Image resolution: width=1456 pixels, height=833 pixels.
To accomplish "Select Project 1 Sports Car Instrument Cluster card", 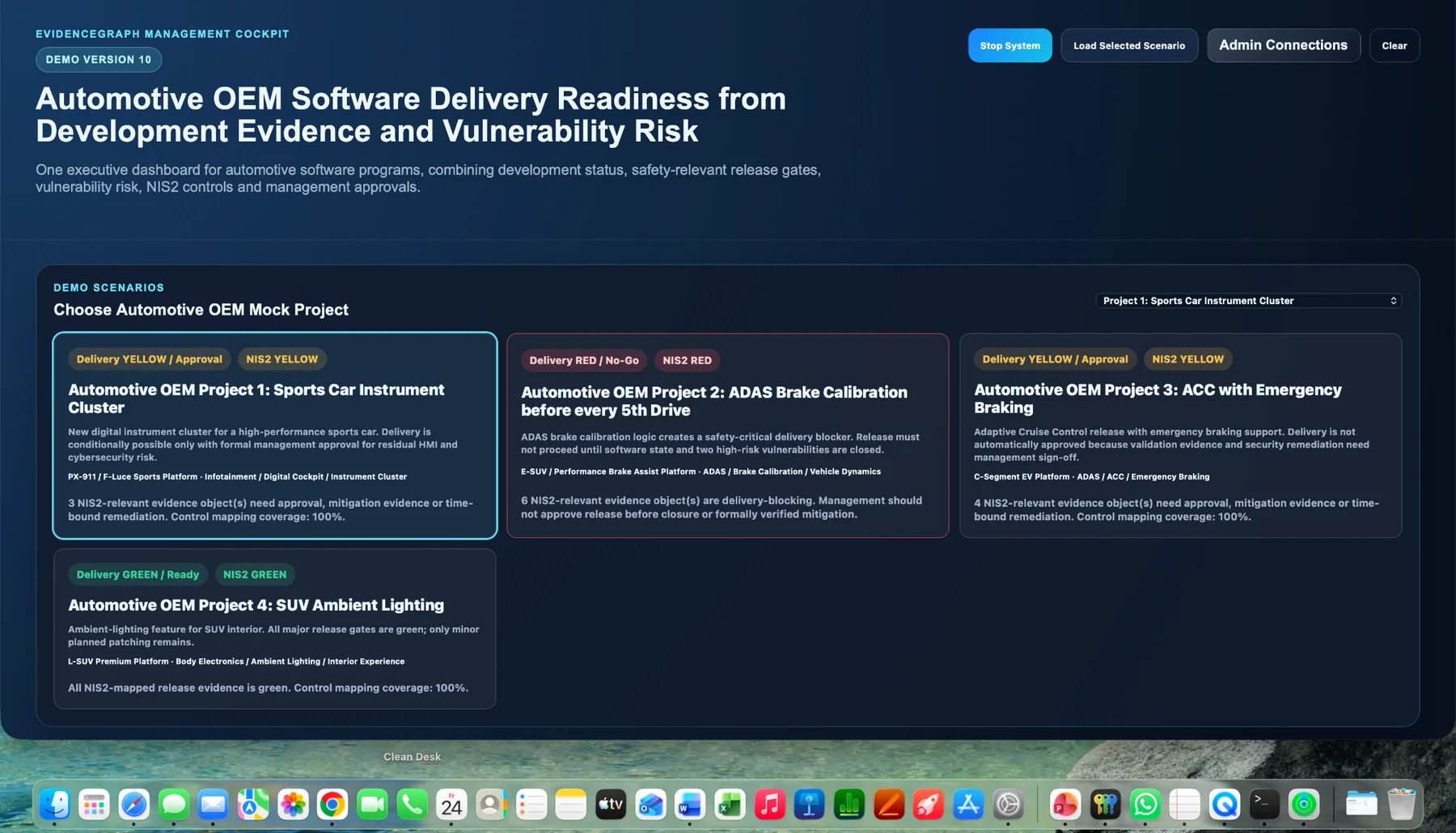I will 275,435.
